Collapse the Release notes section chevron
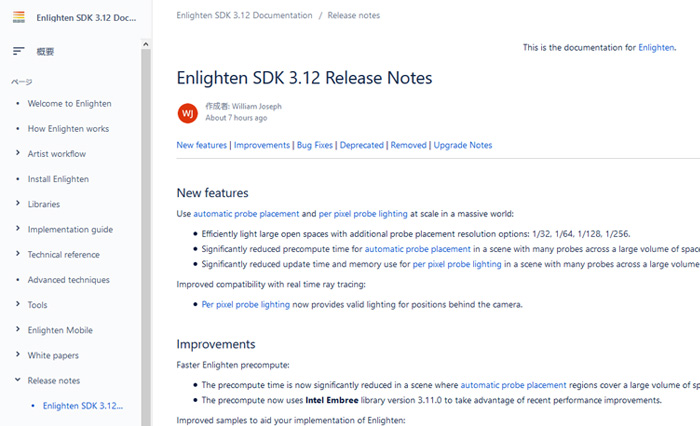700x426 pixels. [18, 380]
